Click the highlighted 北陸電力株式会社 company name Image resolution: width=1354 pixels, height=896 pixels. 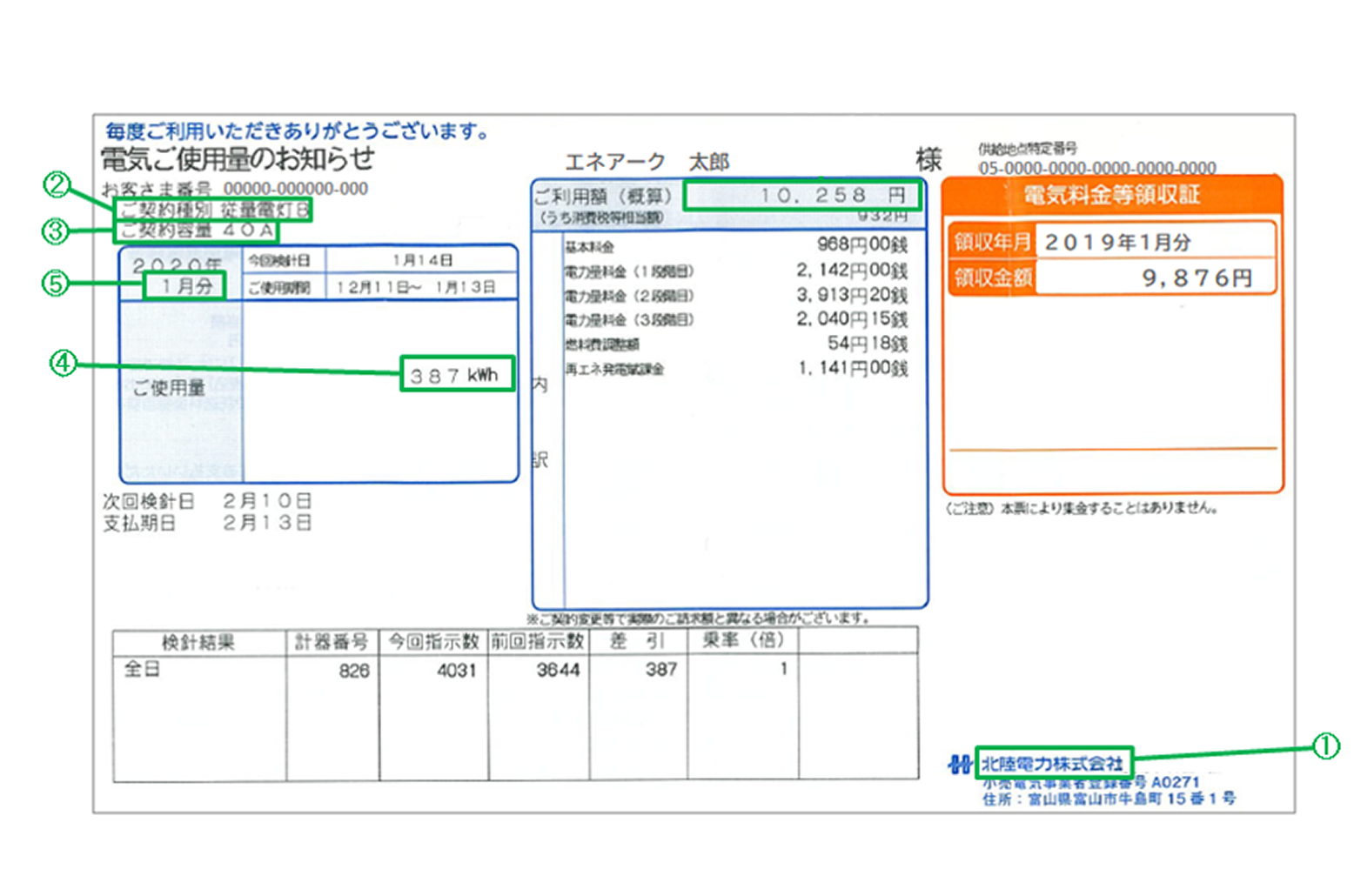point(1053,763)
